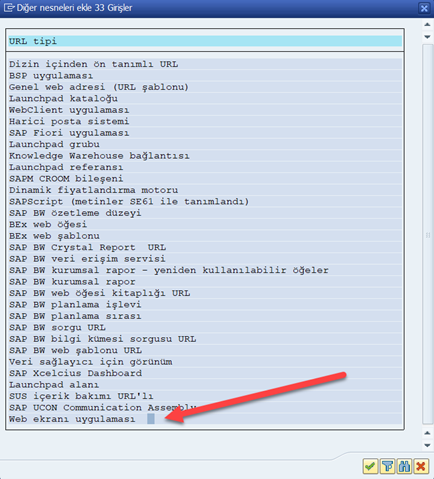Image resolution: width=434 pixels, height=479 pixels.
Task: Cancel with the red X icon
Action: click(421, 466)
